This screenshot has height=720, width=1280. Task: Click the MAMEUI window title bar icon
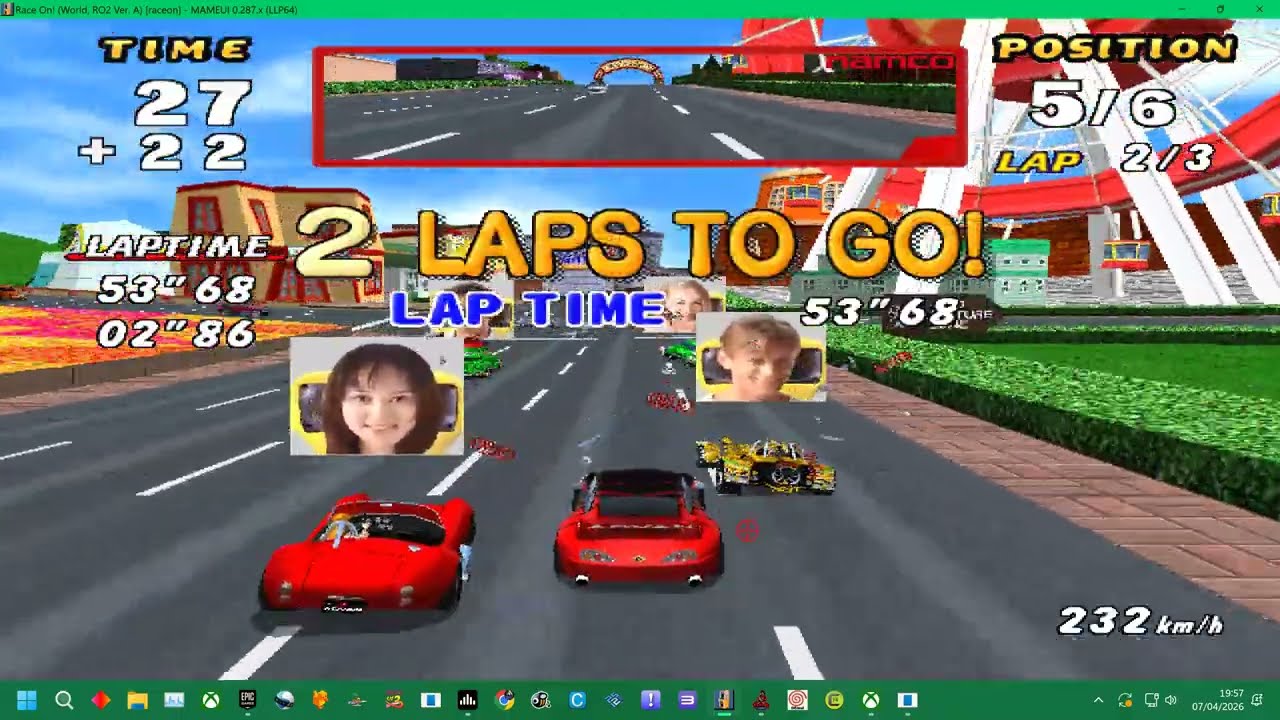[x=8, y=9]
